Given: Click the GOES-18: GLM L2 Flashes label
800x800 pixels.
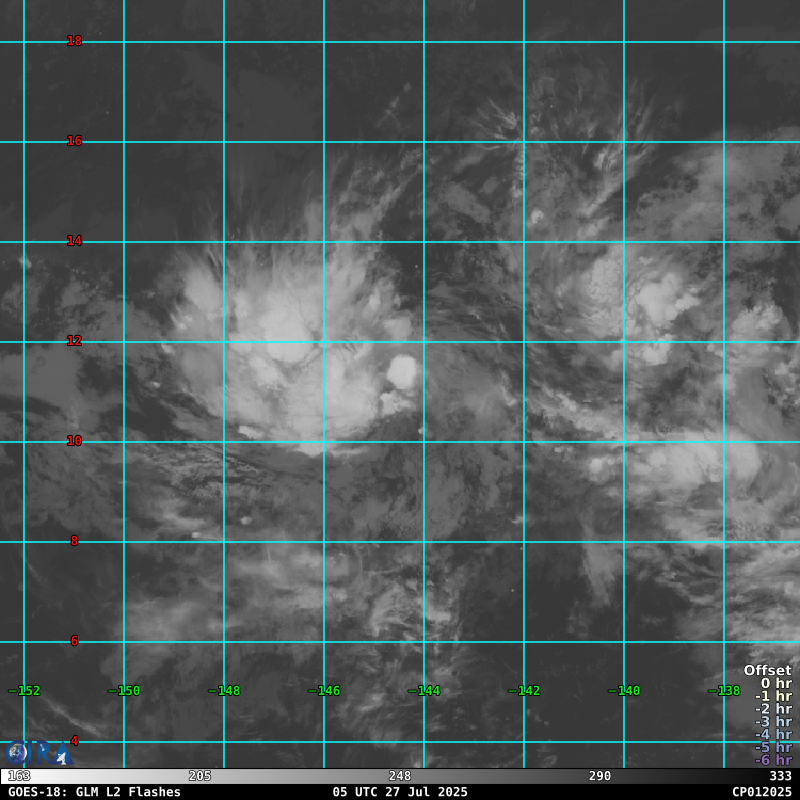Looking at the screenshot, I should click(x=95, y=792).
